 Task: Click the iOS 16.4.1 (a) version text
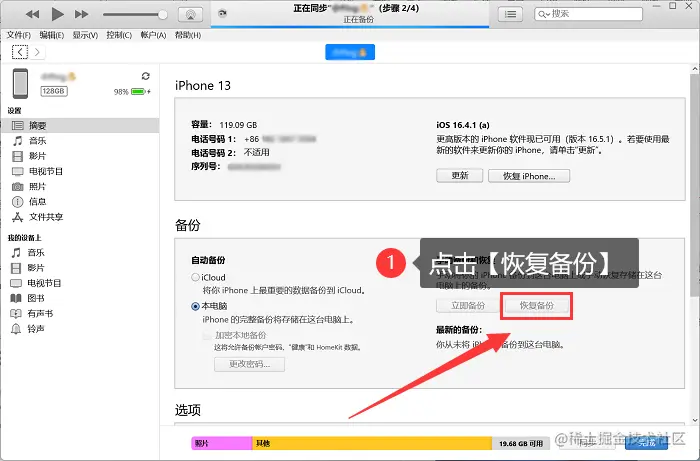pyautogui.click(x=462, y=125)
